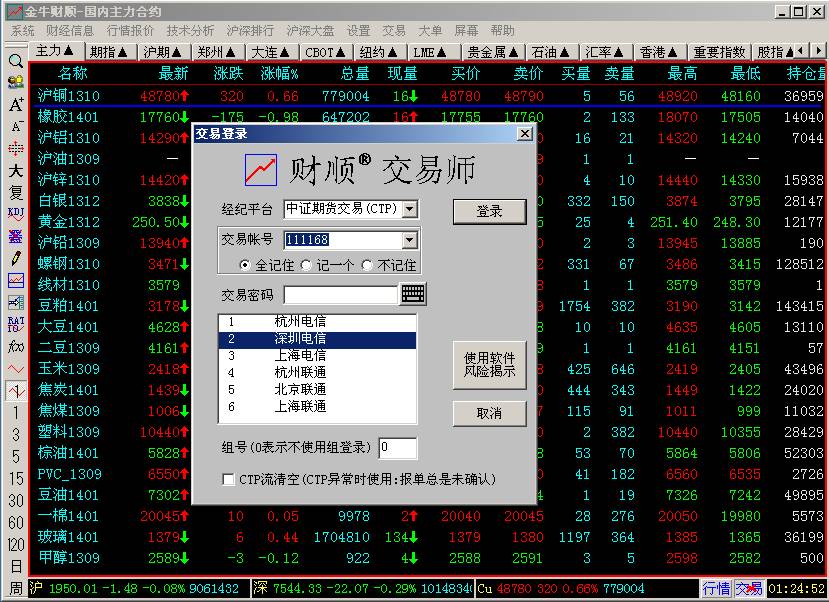Select the KDJ indicator icon
The height and width of the screenshot is (602, 829).
click(16, 214)
